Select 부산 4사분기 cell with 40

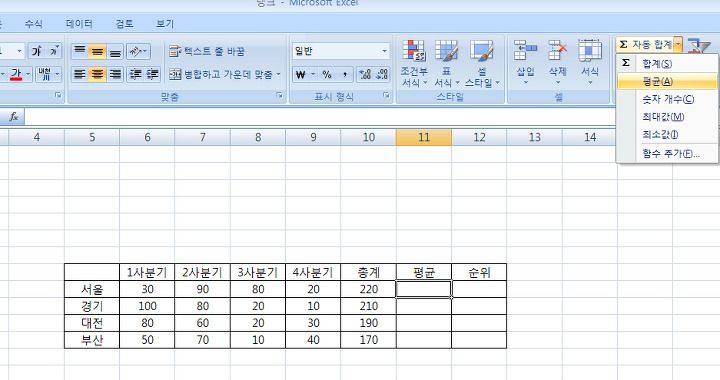[313, 340]
